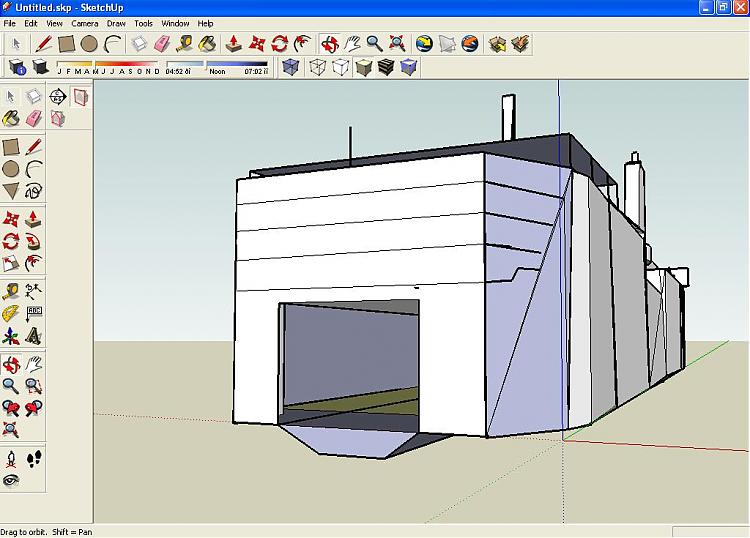Click the Zoom Extents button in top toolbar
Viewport: 750px width, 538px height.
click(x=397, y=44)
